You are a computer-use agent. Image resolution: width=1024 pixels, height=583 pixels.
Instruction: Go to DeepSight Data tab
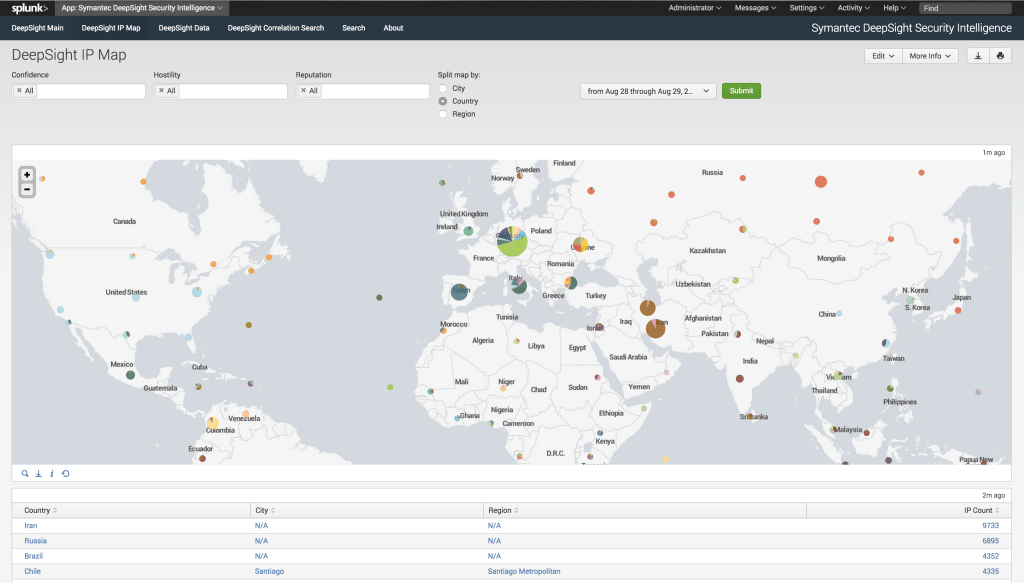(x=184, y=28)
